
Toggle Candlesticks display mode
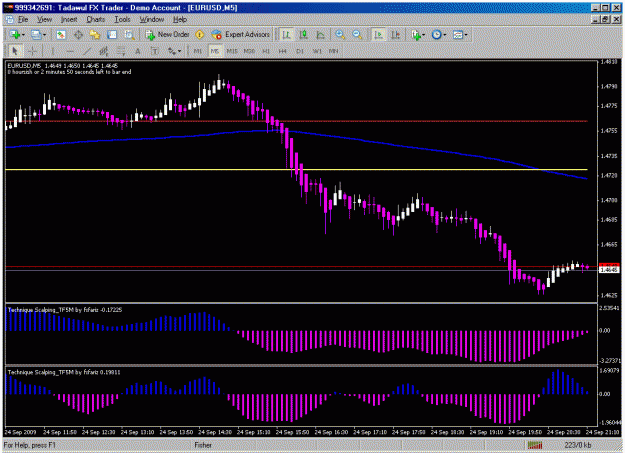[x=303, y=35]
